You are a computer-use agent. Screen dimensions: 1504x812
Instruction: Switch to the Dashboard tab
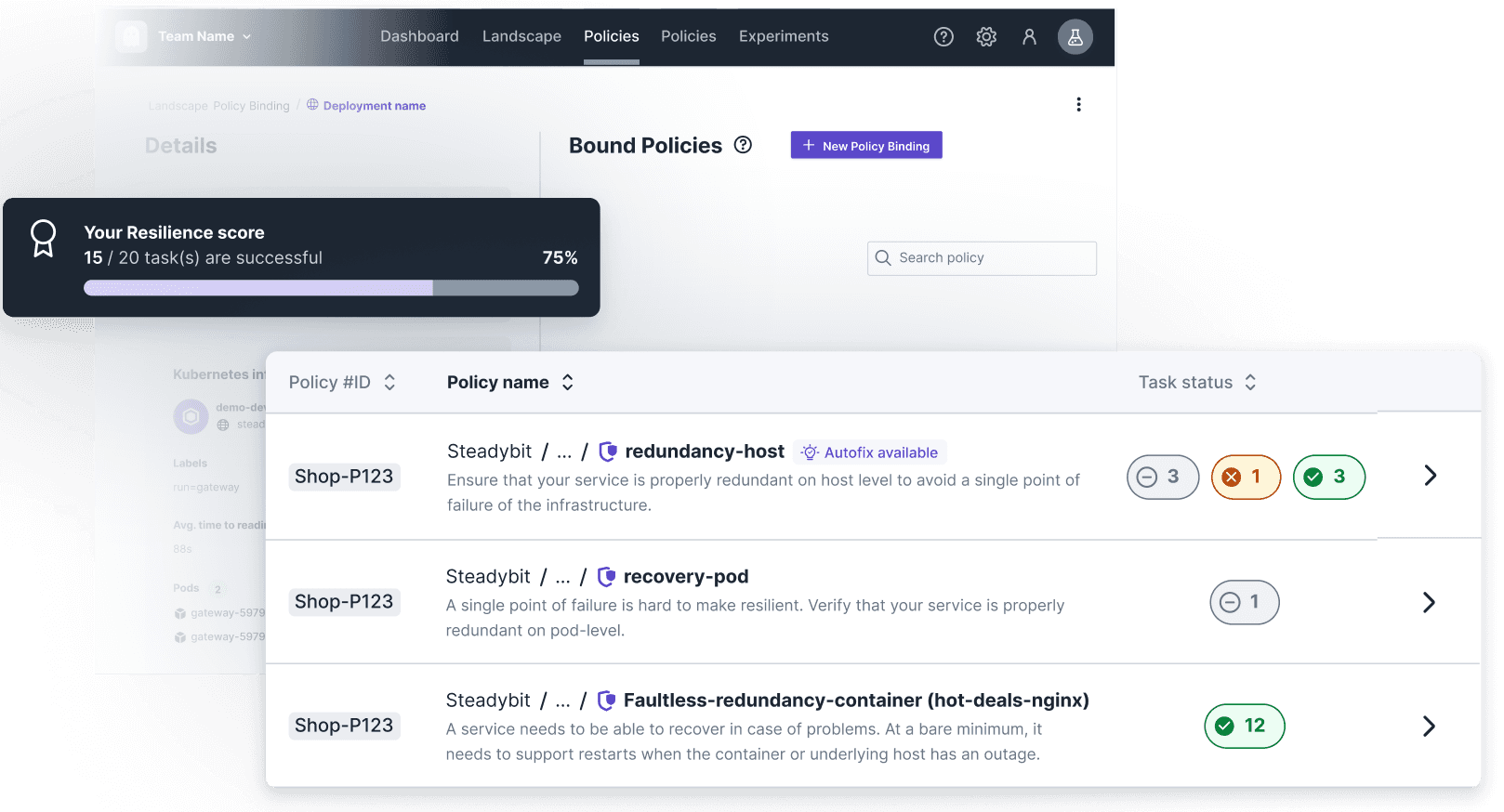(419, 36)
